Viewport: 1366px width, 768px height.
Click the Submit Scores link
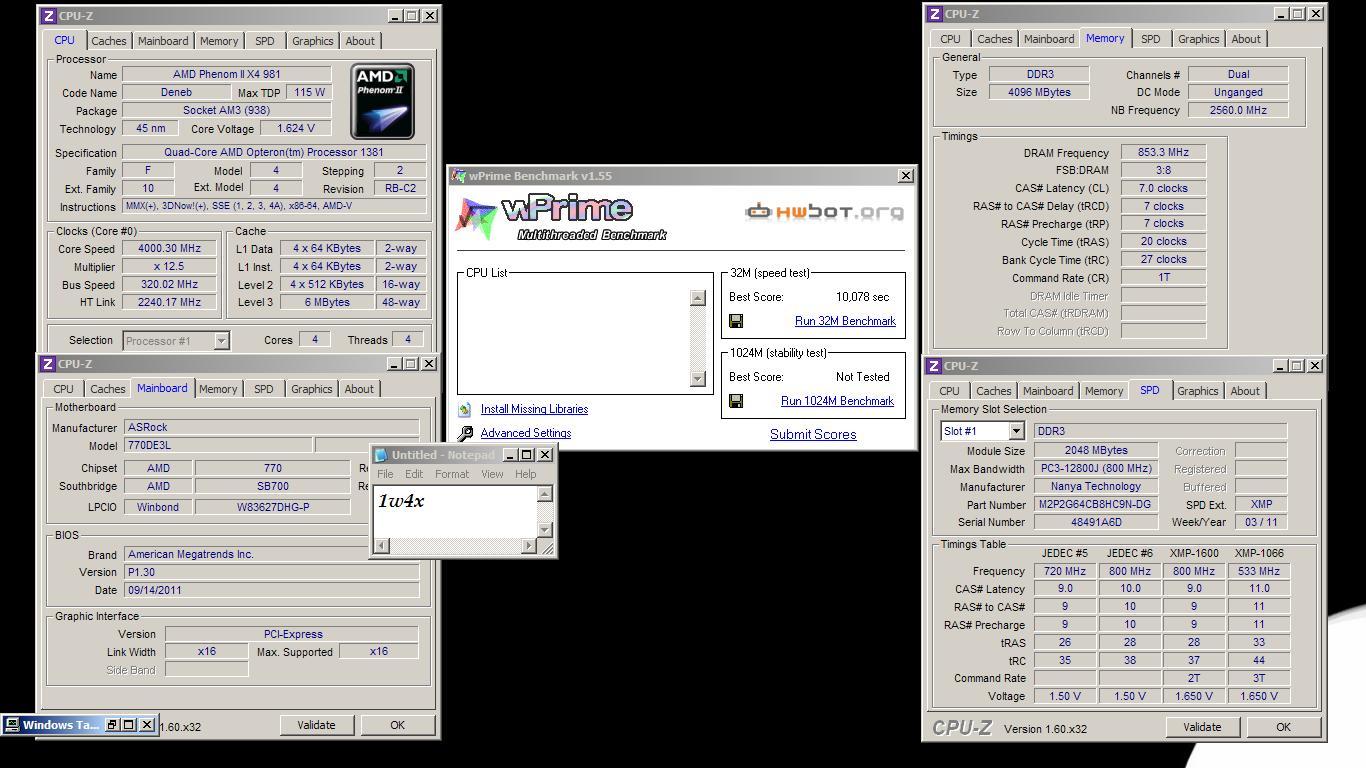tap(813, 434)
